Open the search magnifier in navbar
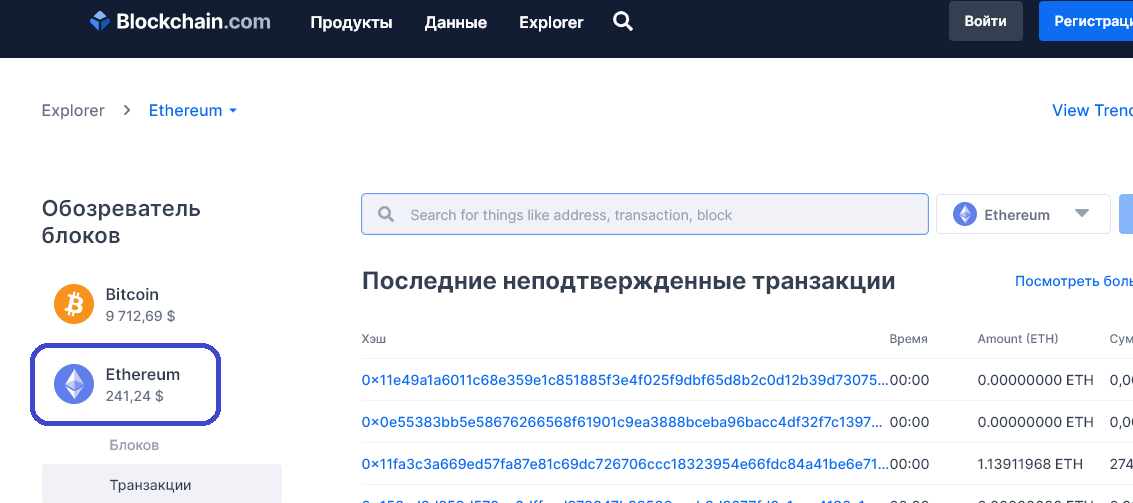The image size is (1133, 503). click(x=623, y=21)
